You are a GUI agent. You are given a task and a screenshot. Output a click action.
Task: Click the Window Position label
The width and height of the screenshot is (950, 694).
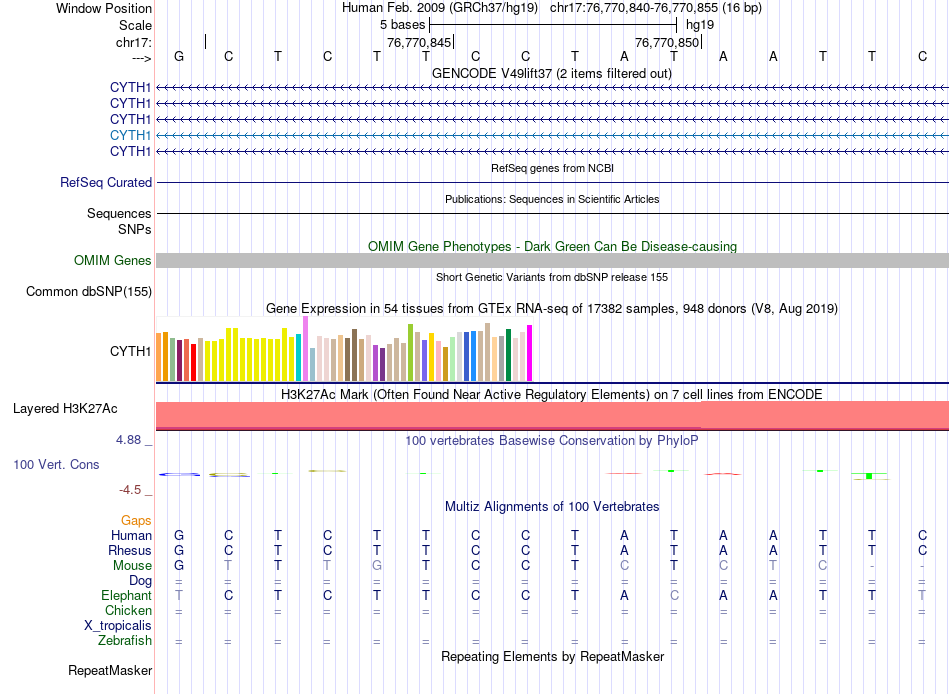point(104,8)
